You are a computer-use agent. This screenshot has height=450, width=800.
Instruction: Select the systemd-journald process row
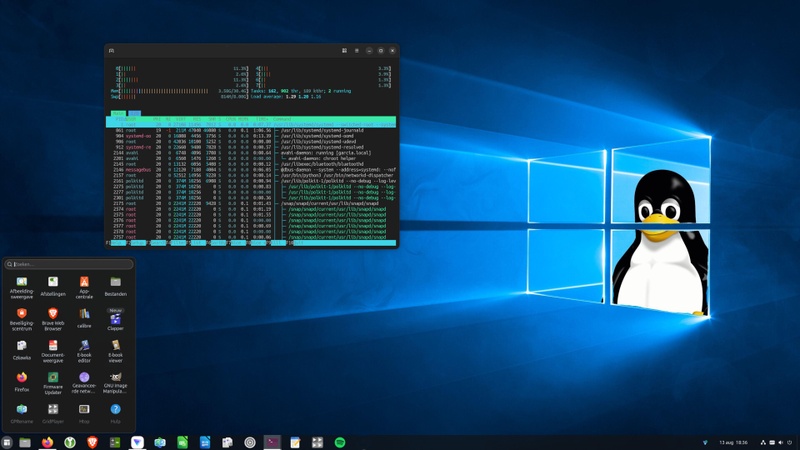pyautogui.click(x=251, y=131)
